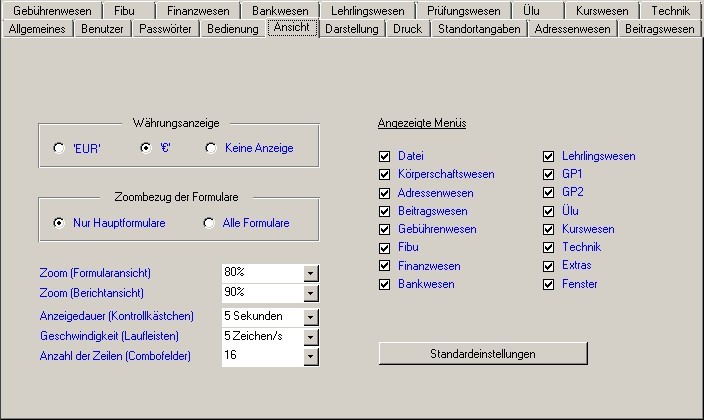
Task: Open Anzahl der Zeilen dropdown arrow
Action: tap(310, 355)
